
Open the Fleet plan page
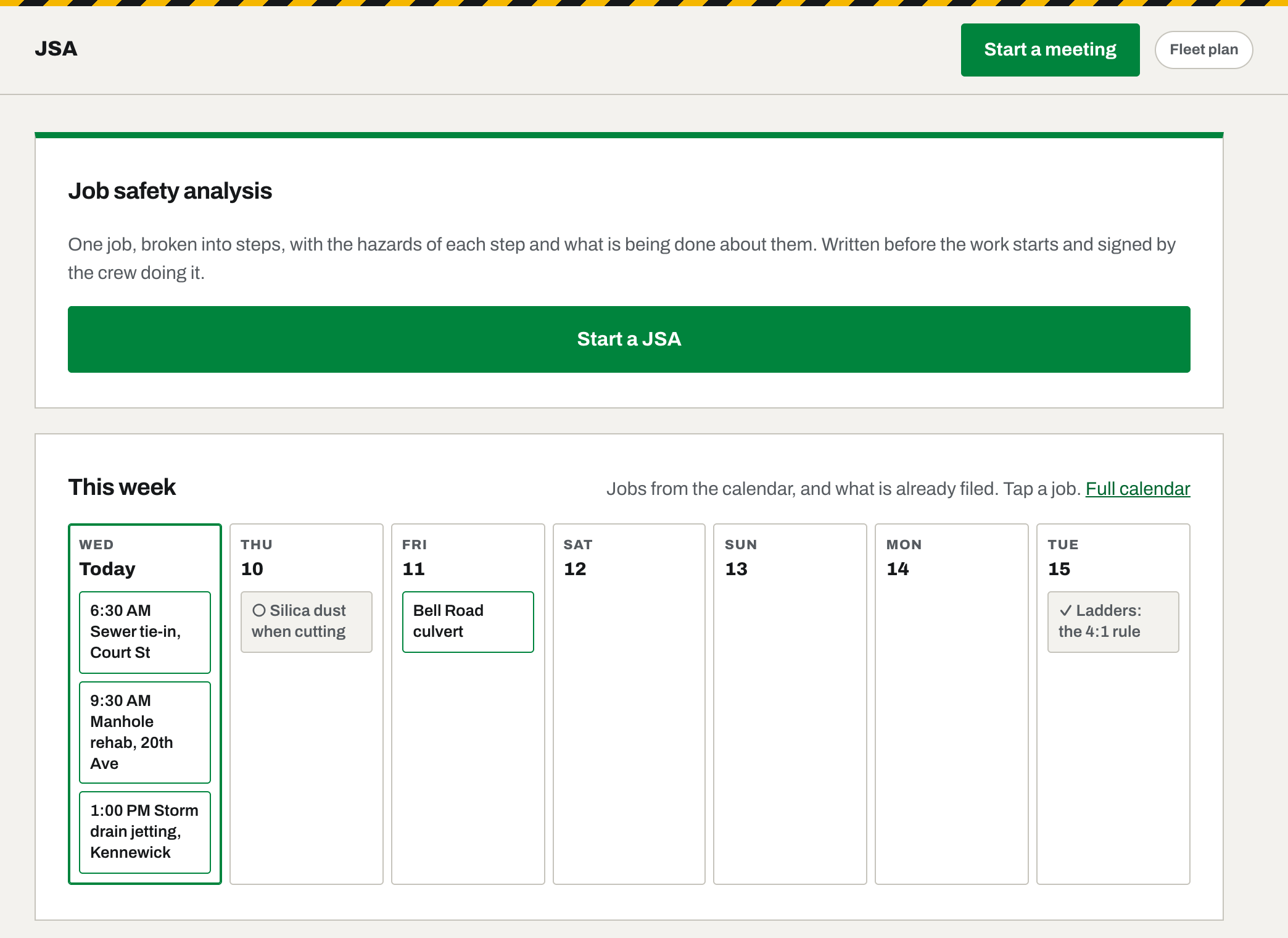[x=1203, y=50]
